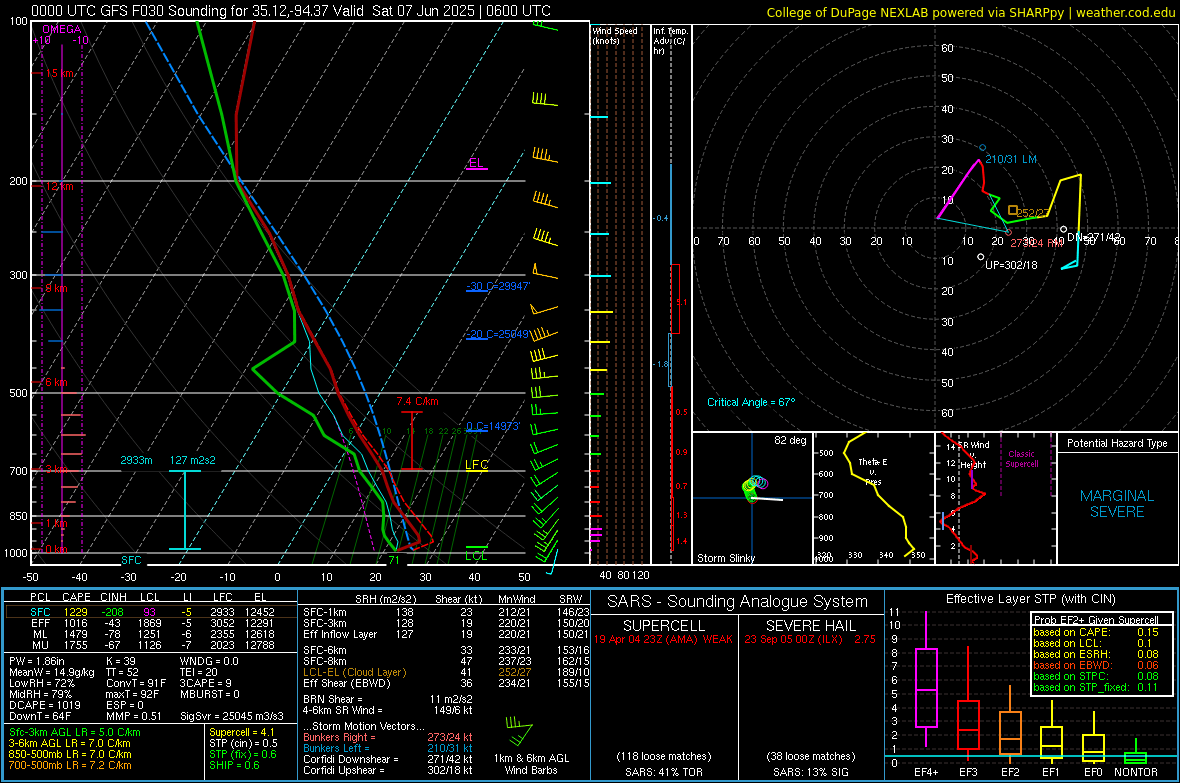Click the 'Potential Hazard Type' header
1180x783 pixels.
pos(1117,443)
